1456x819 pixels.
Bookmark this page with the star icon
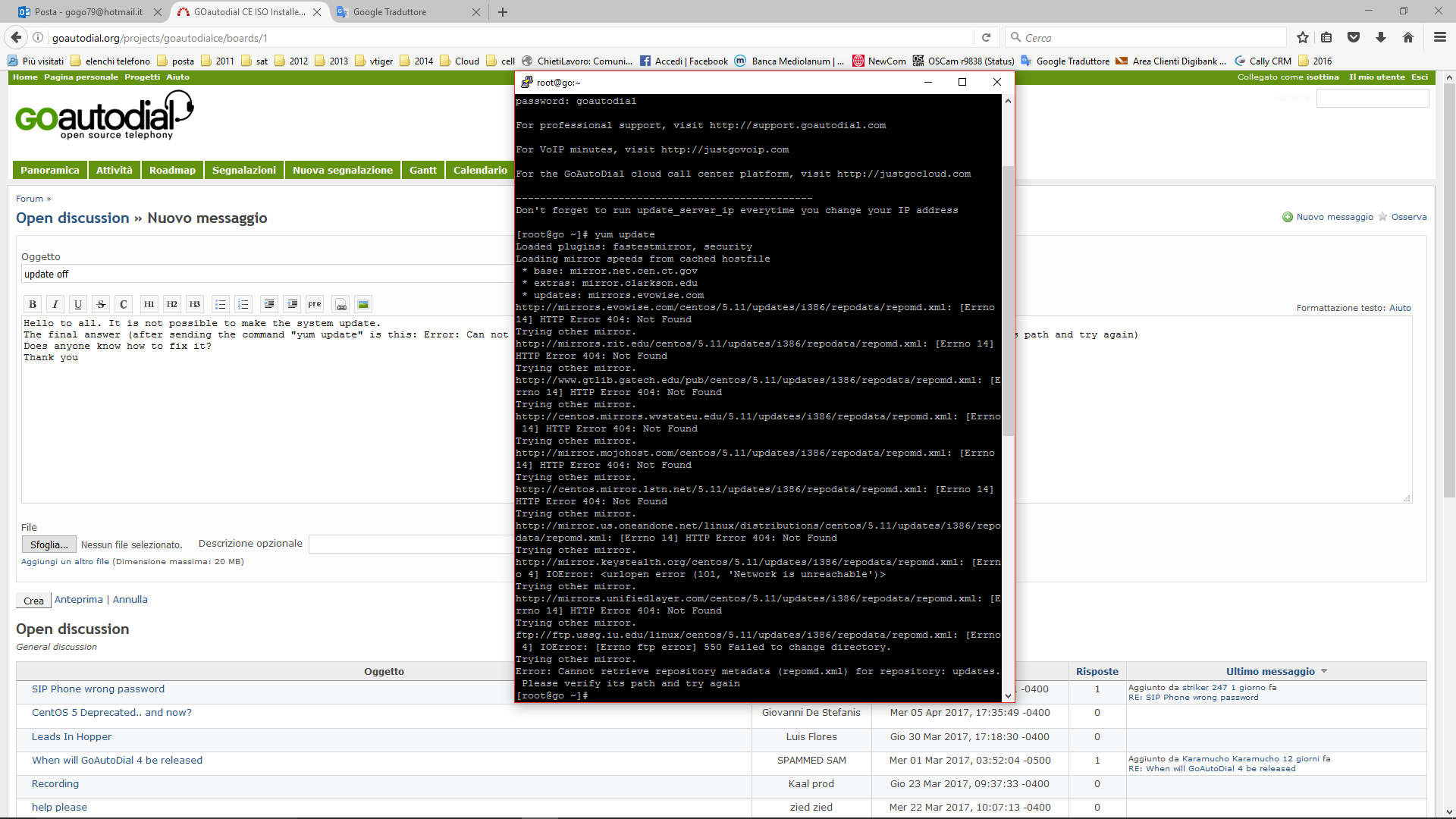click(x=1303, y=37)
